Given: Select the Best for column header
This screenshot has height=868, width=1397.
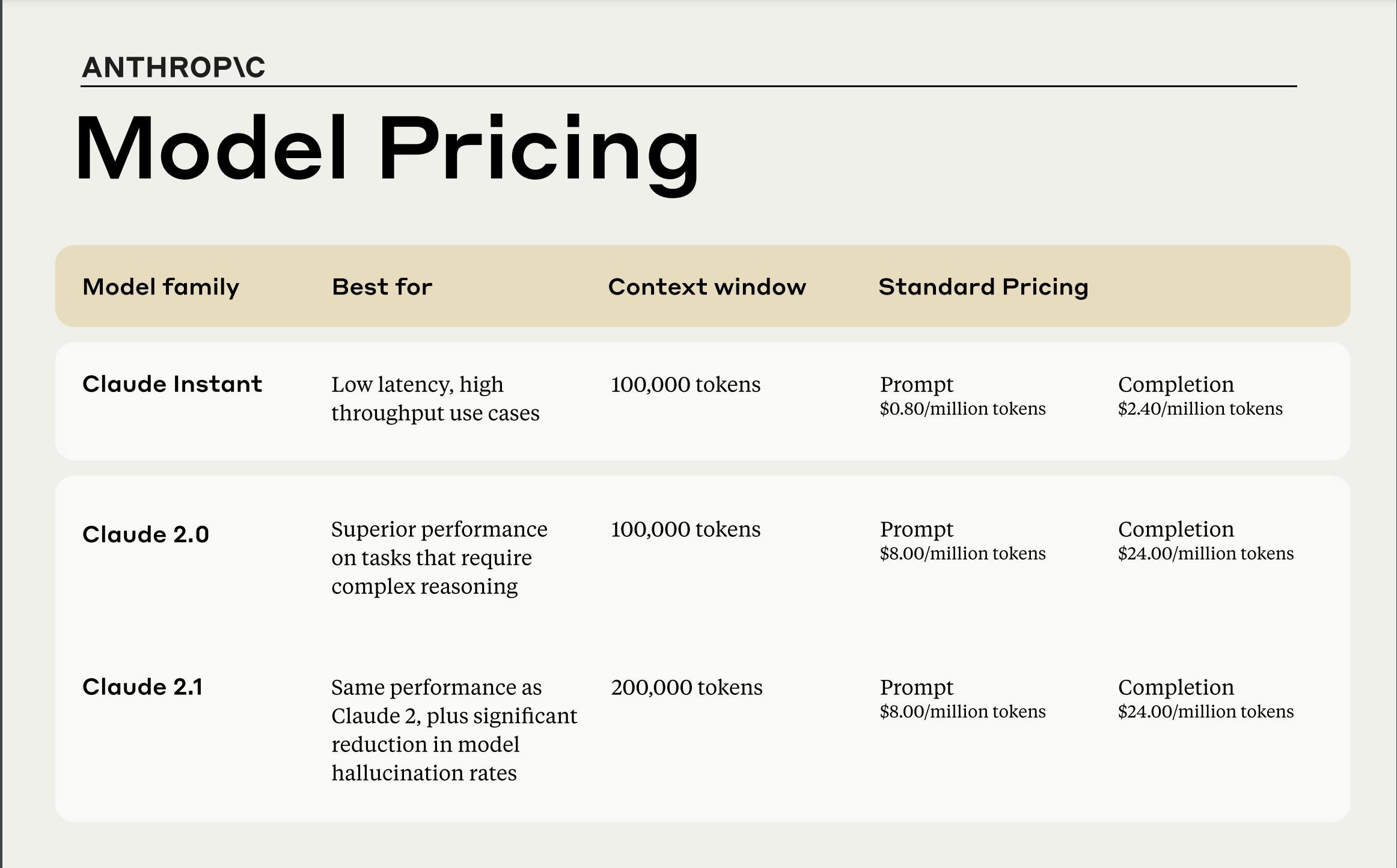Looking at the screenshot, I should pyautogui.click(x=382, y=287).
